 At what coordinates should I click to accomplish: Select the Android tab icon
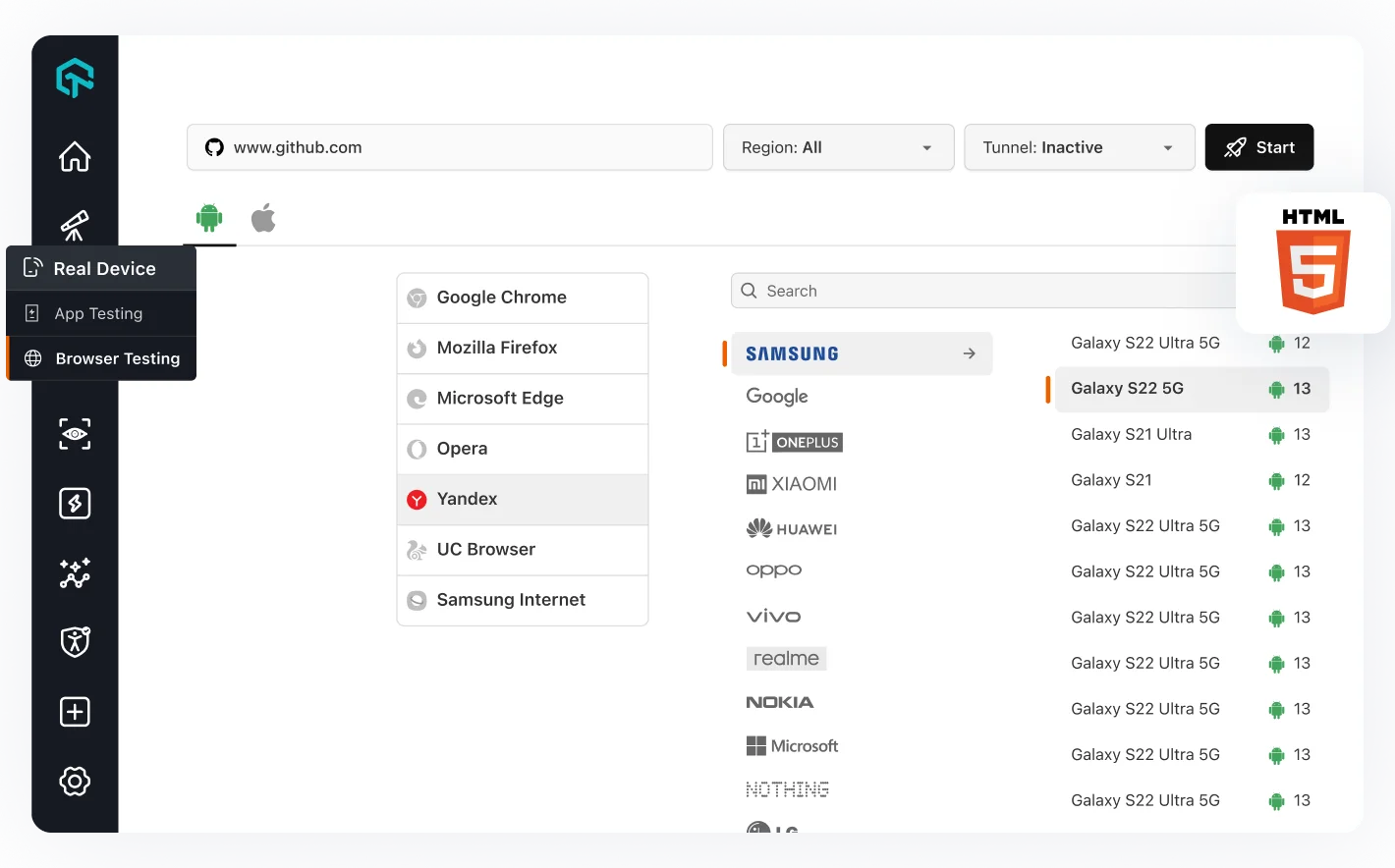tap(209, 219)
